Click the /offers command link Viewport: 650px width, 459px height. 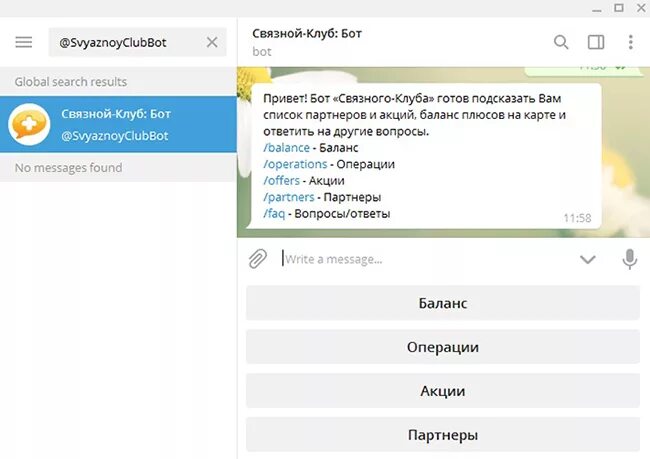[x=281, y=181]
